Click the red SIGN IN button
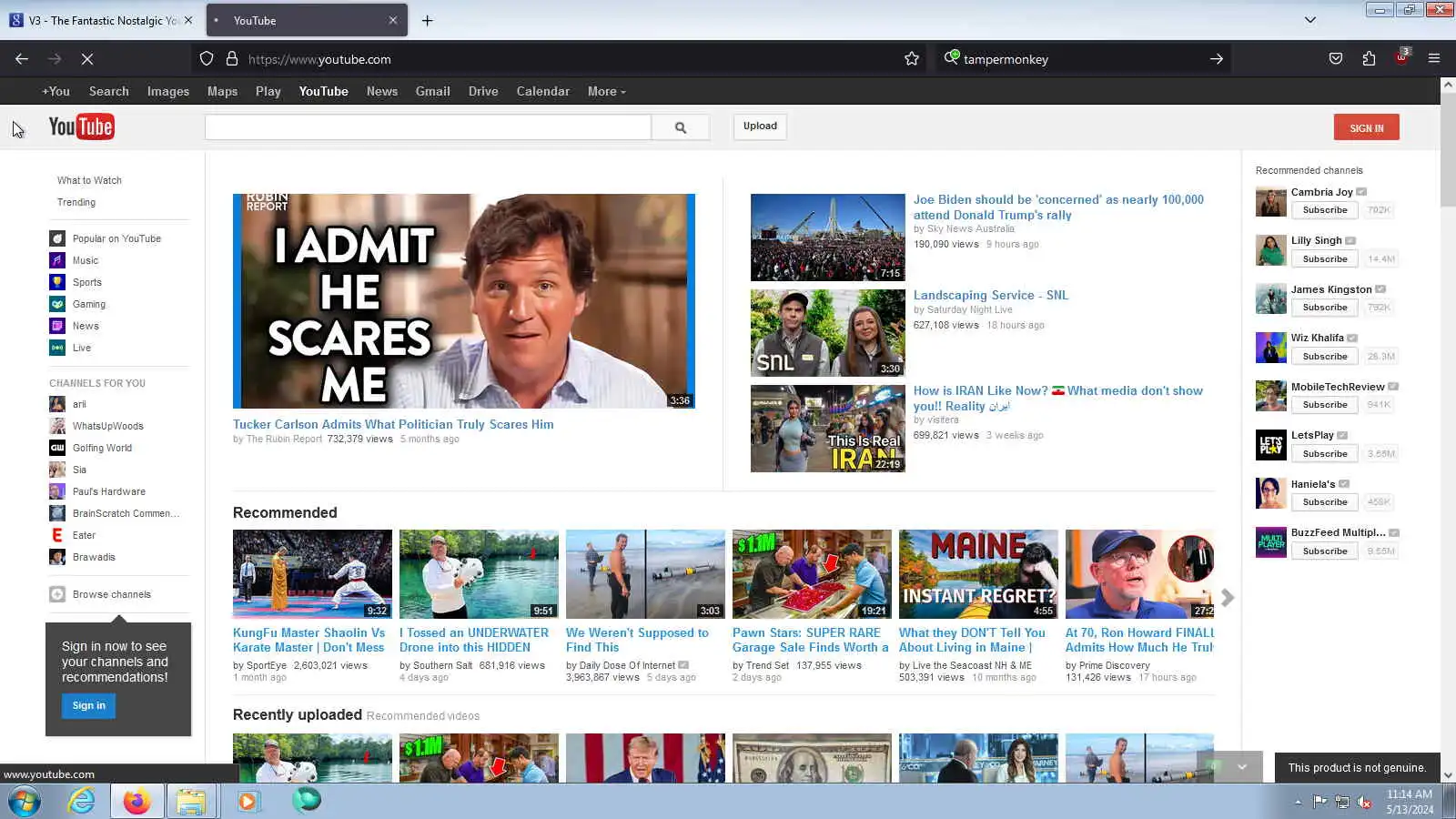 click(1367, 127)
